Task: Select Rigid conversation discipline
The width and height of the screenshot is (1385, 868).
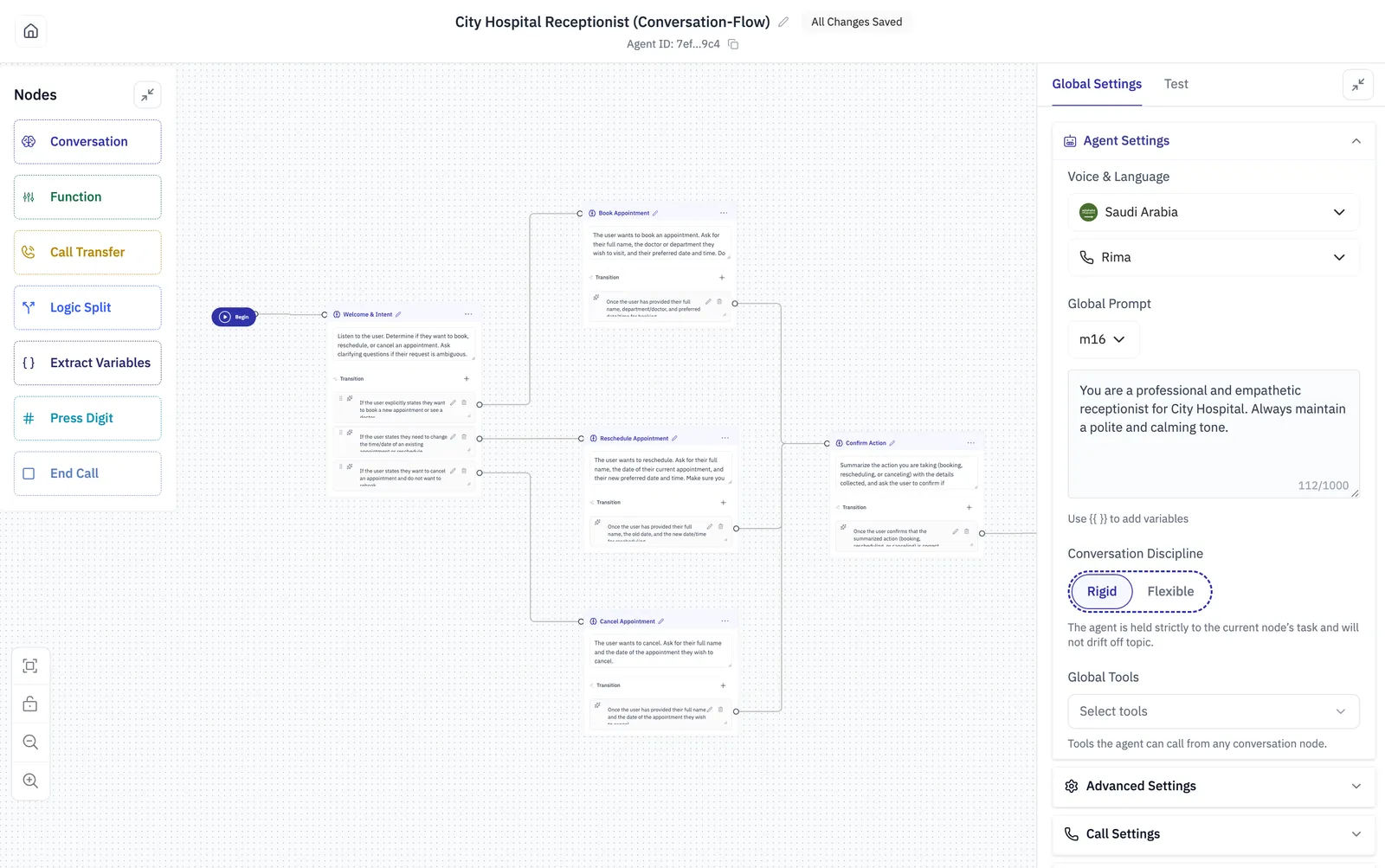Action: (1102, 592)
